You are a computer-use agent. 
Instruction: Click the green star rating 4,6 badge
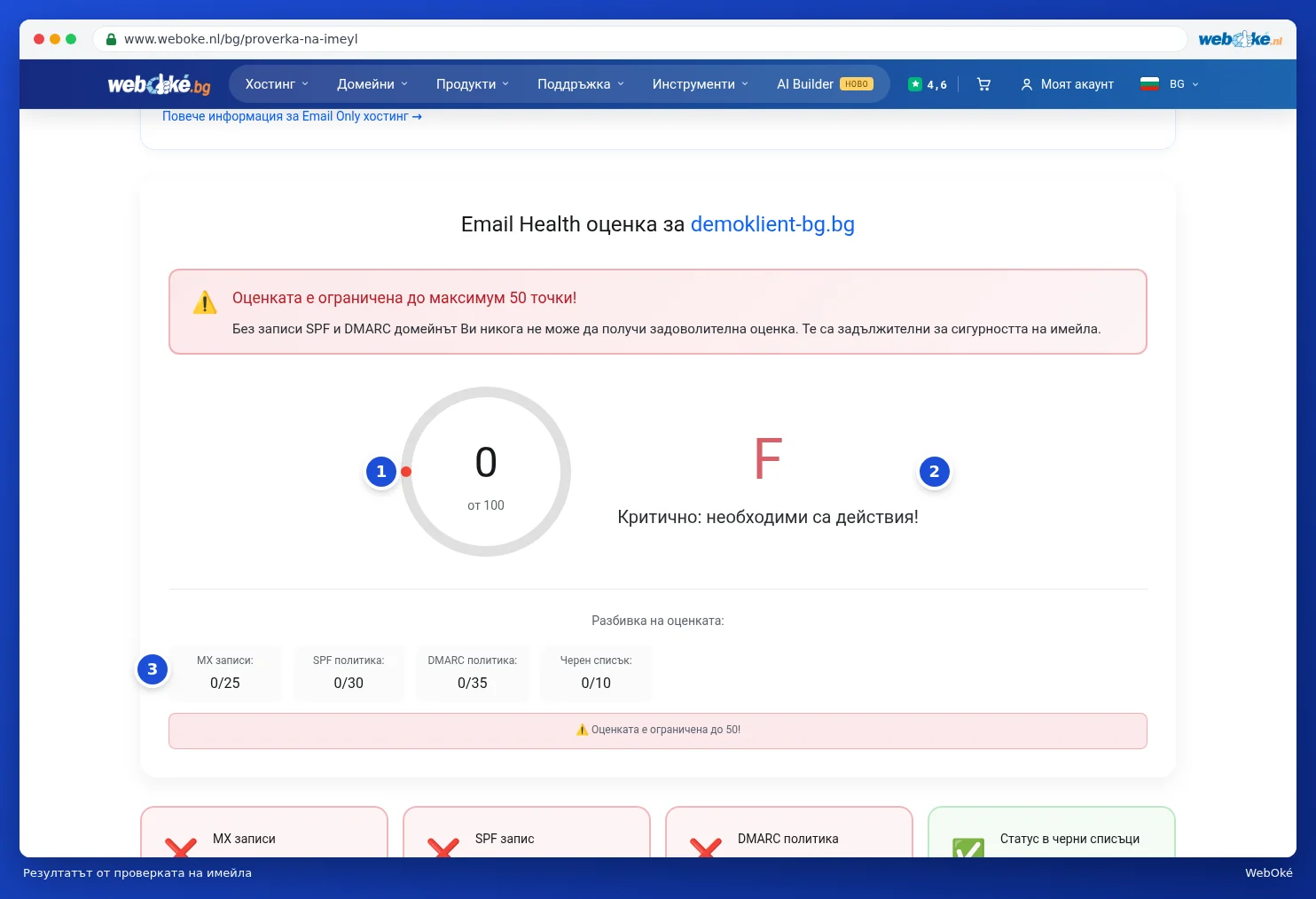(x=928, y=84)
